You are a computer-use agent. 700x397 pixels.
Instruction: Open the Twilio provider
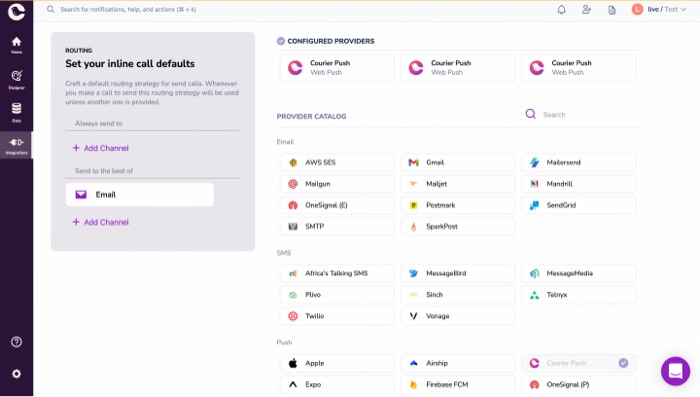click(337, 316)
